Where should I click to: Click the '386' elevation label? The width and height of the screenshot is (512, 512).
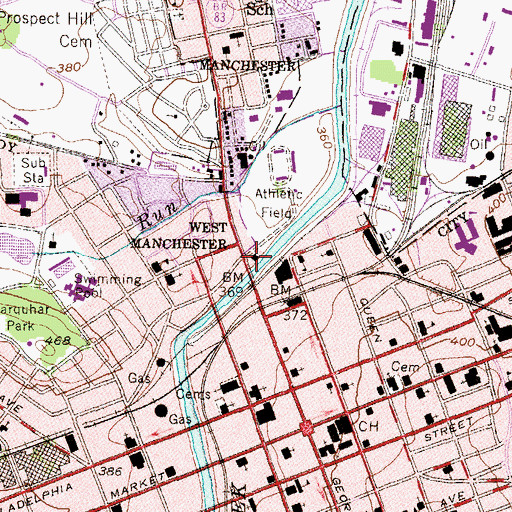[x=111, y=471]
